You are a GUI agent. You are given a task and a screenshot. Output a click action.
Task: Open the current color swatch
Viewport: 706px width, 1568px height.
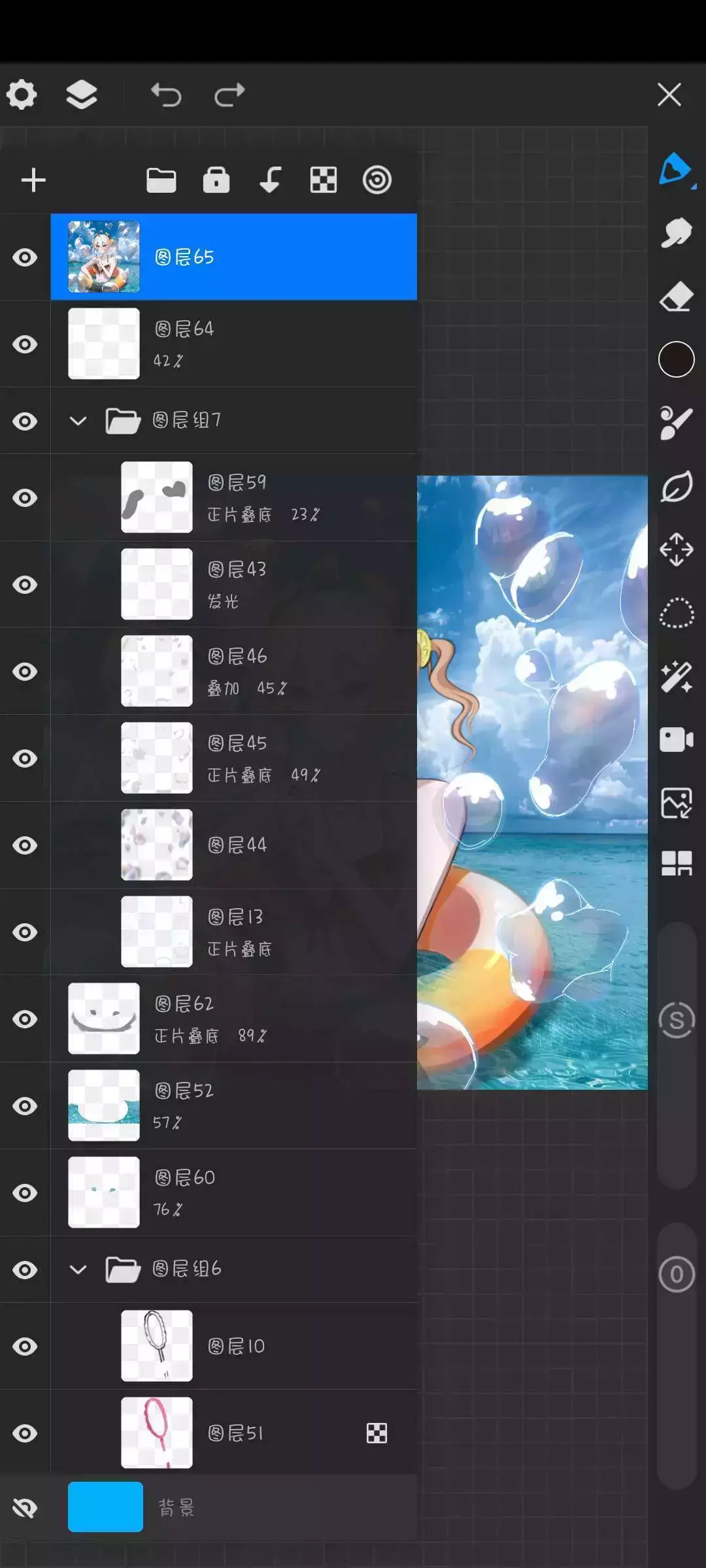pyautogui.click(x=676, y=359)
